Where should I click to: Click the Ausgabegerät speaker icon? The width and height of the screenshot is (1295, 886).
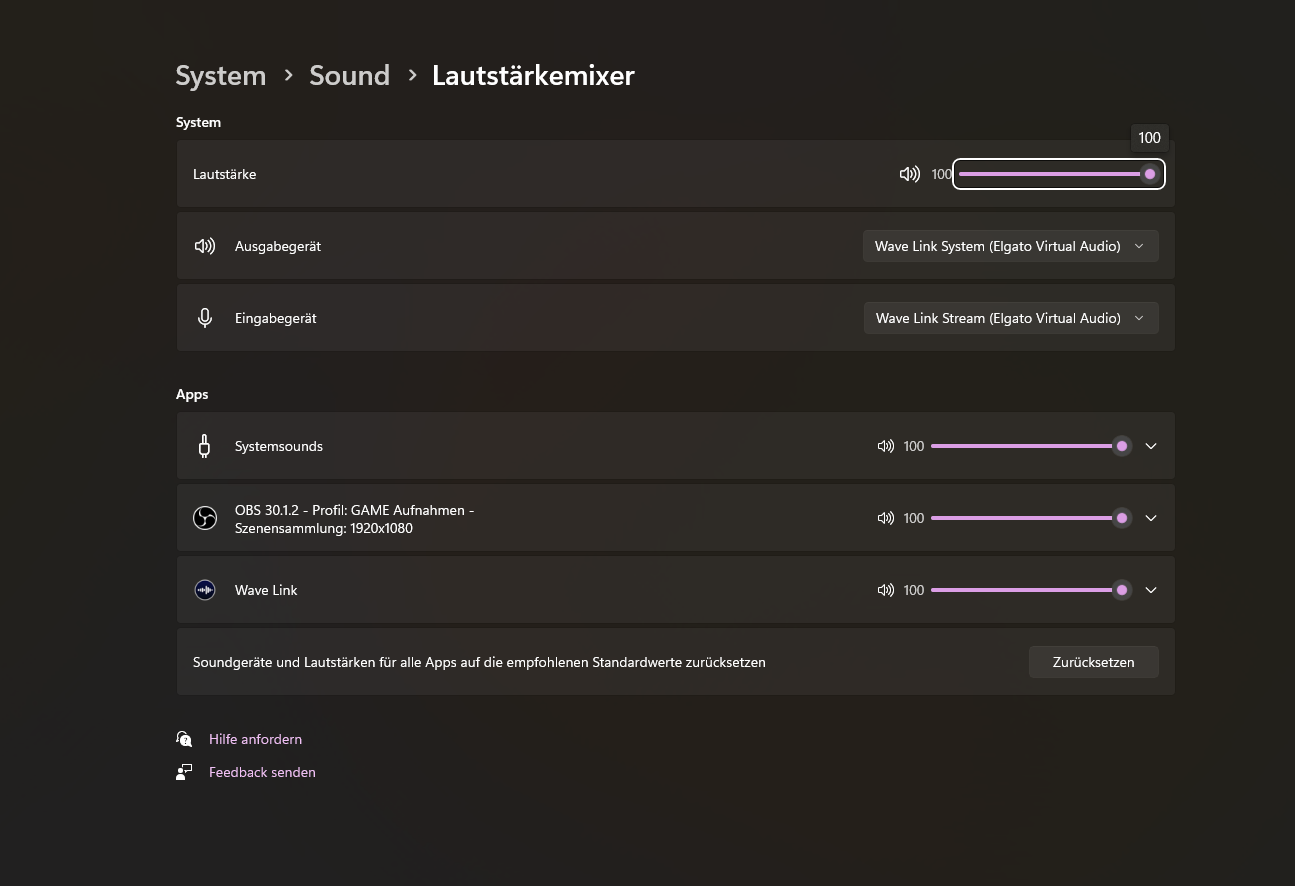click(205, 246)
